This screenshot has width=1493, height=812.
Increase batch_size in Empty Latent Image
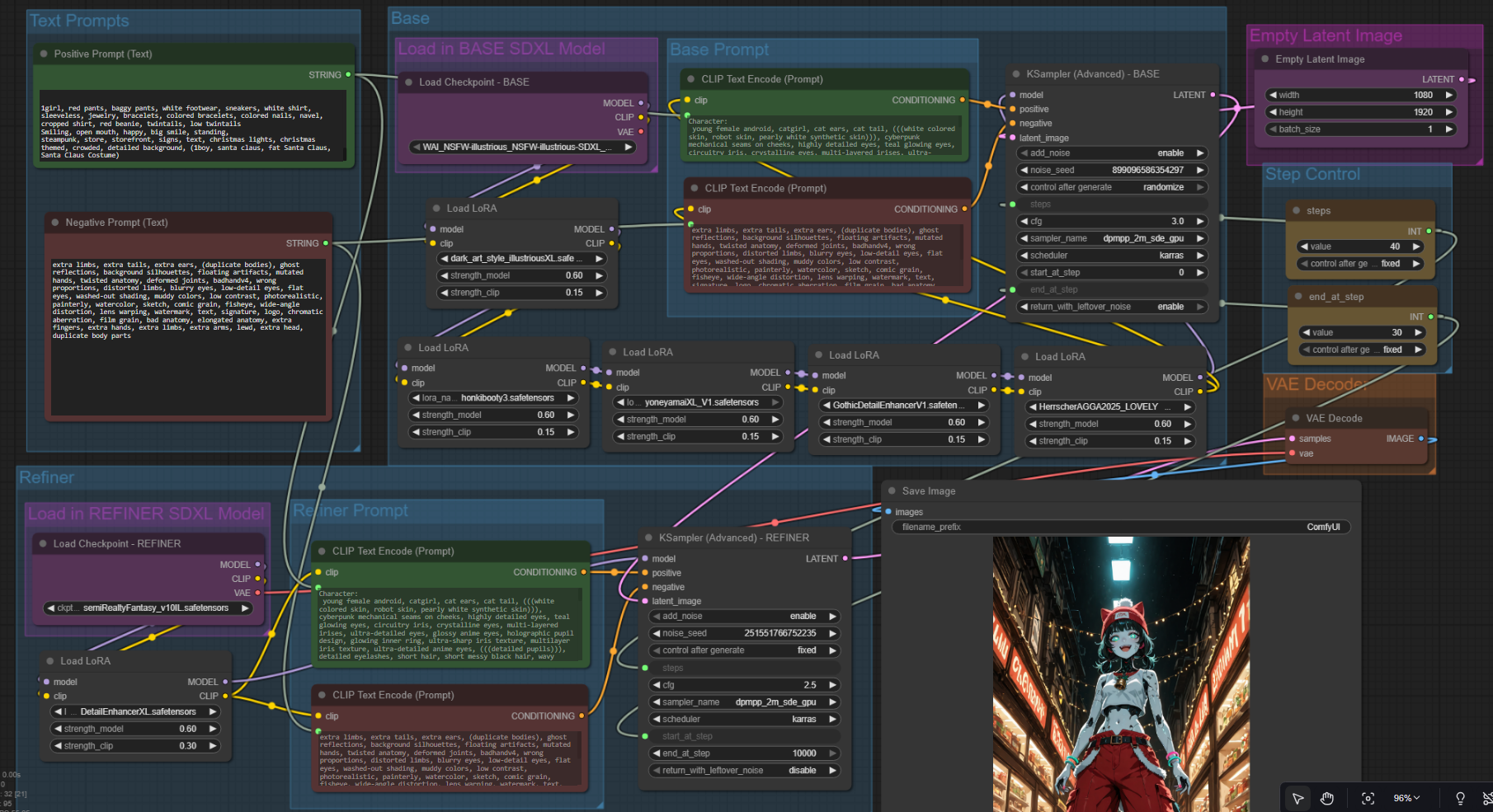pyautogui.click(x=1449, y=129)
